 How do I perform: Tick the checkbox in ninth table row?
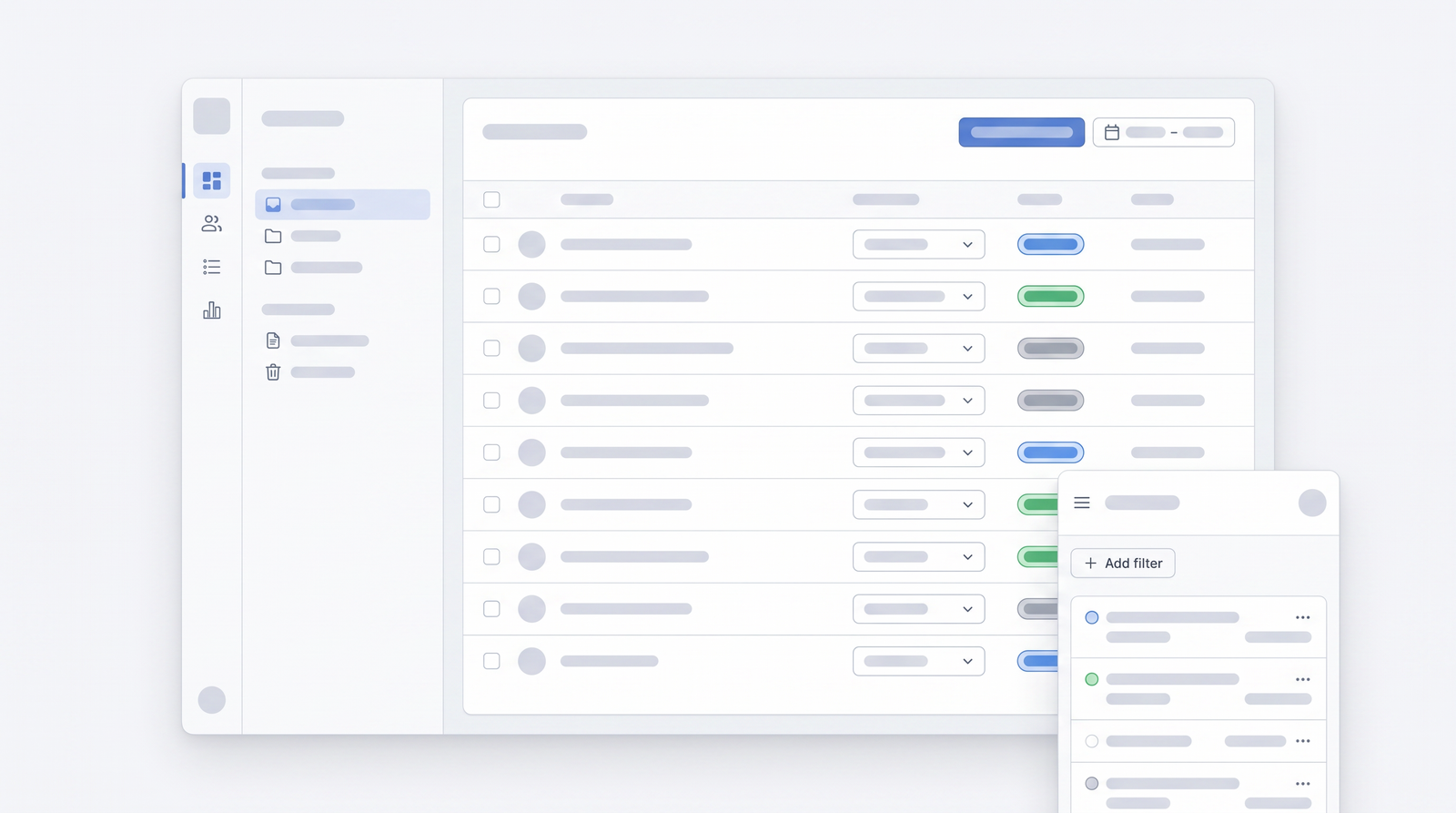point(491,661)
